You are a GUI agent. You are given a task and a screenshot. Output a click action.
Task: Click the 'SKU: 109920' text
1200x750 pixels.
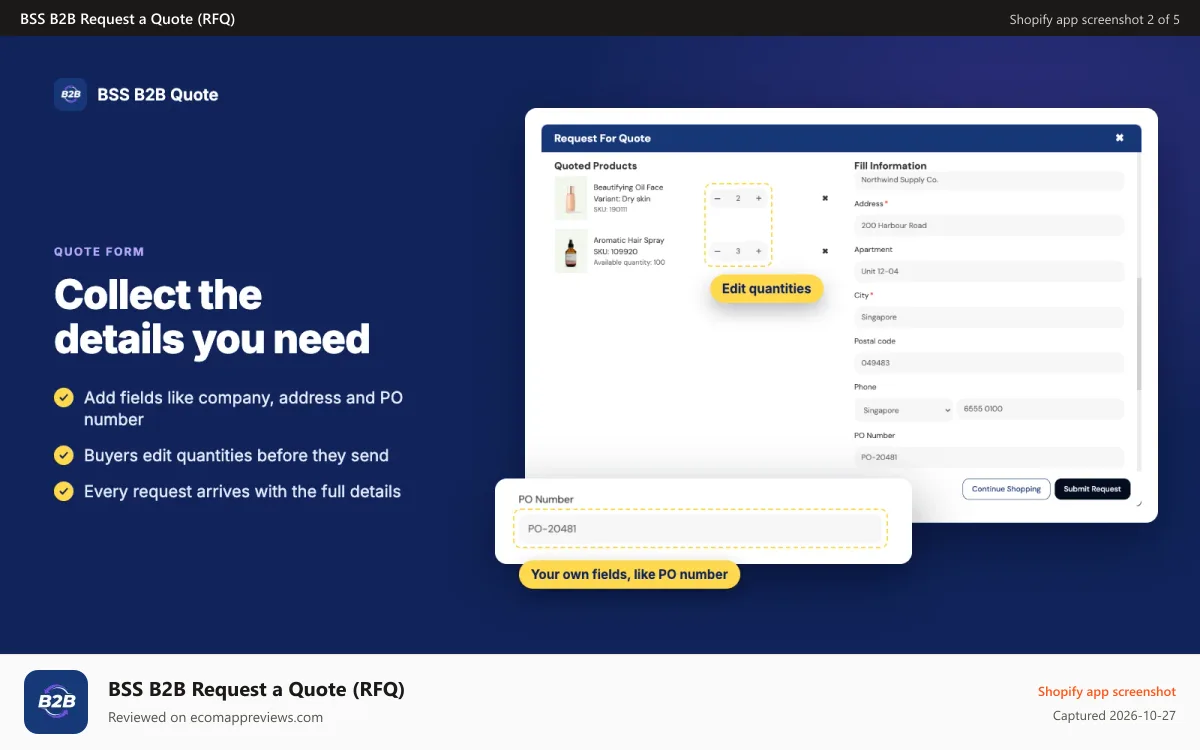click(615, 251)
